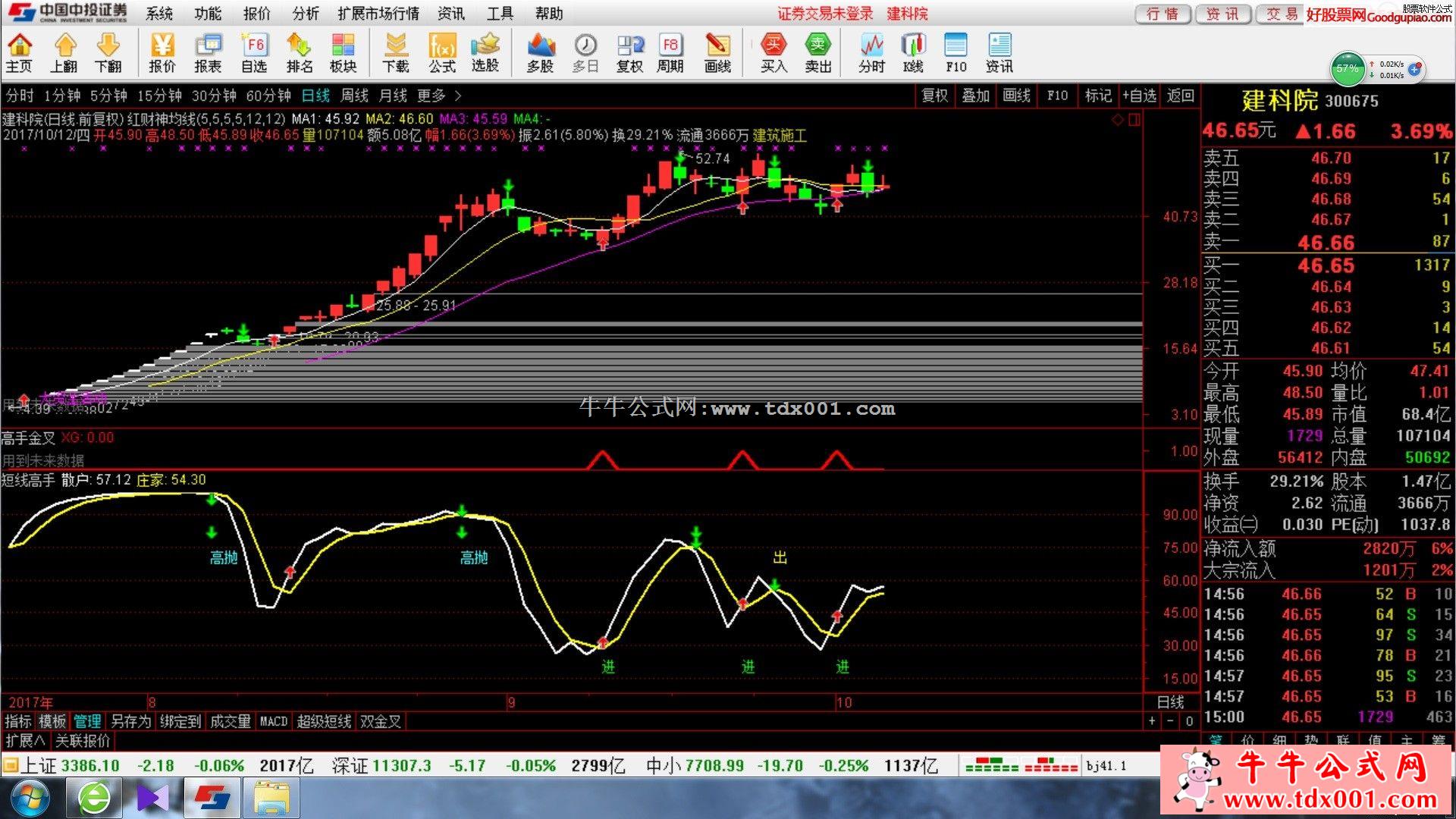Click the 下载 download toolbar icon

396,53
